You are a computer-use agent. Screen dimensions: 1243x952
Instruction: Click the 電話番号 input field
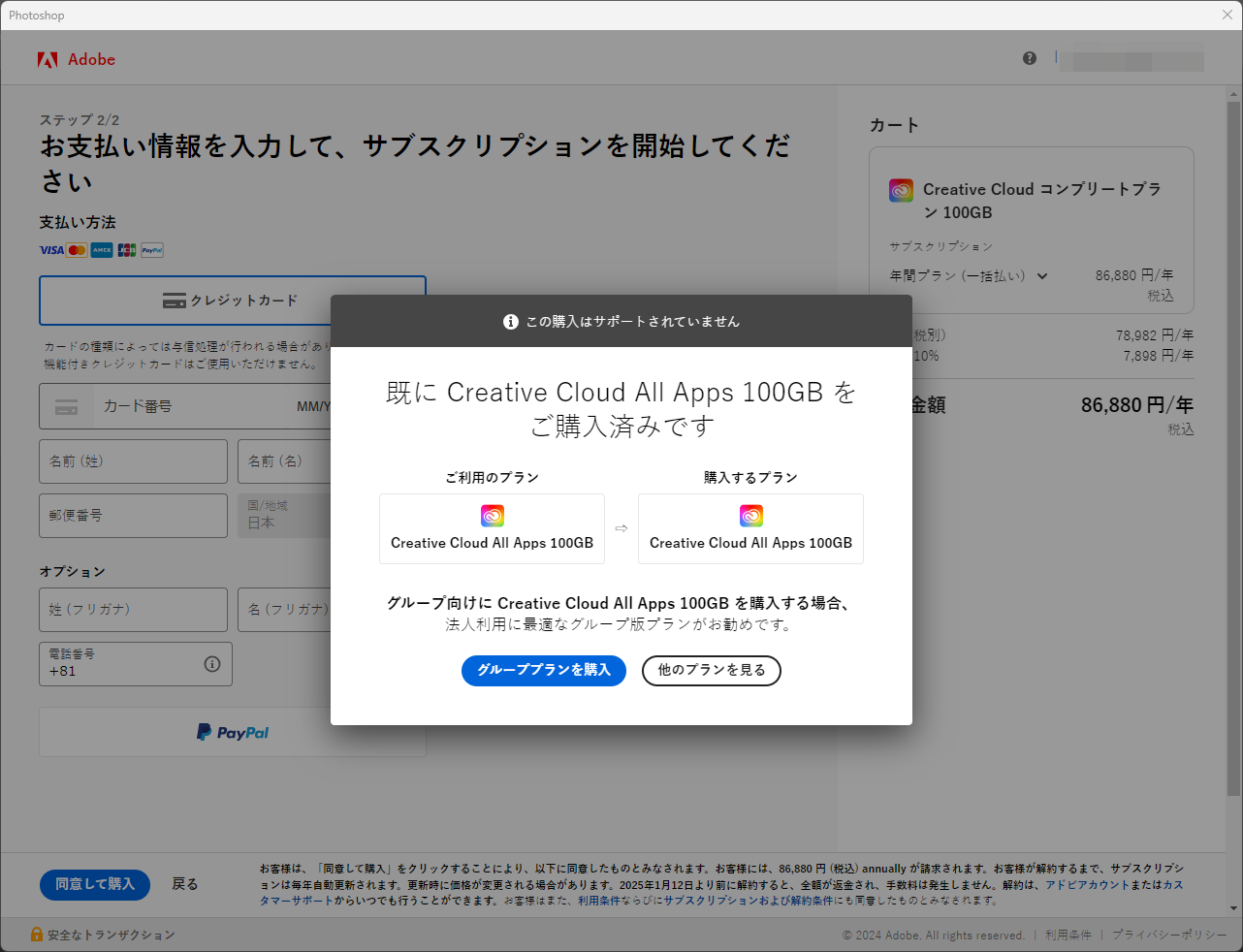pos(136,664)
